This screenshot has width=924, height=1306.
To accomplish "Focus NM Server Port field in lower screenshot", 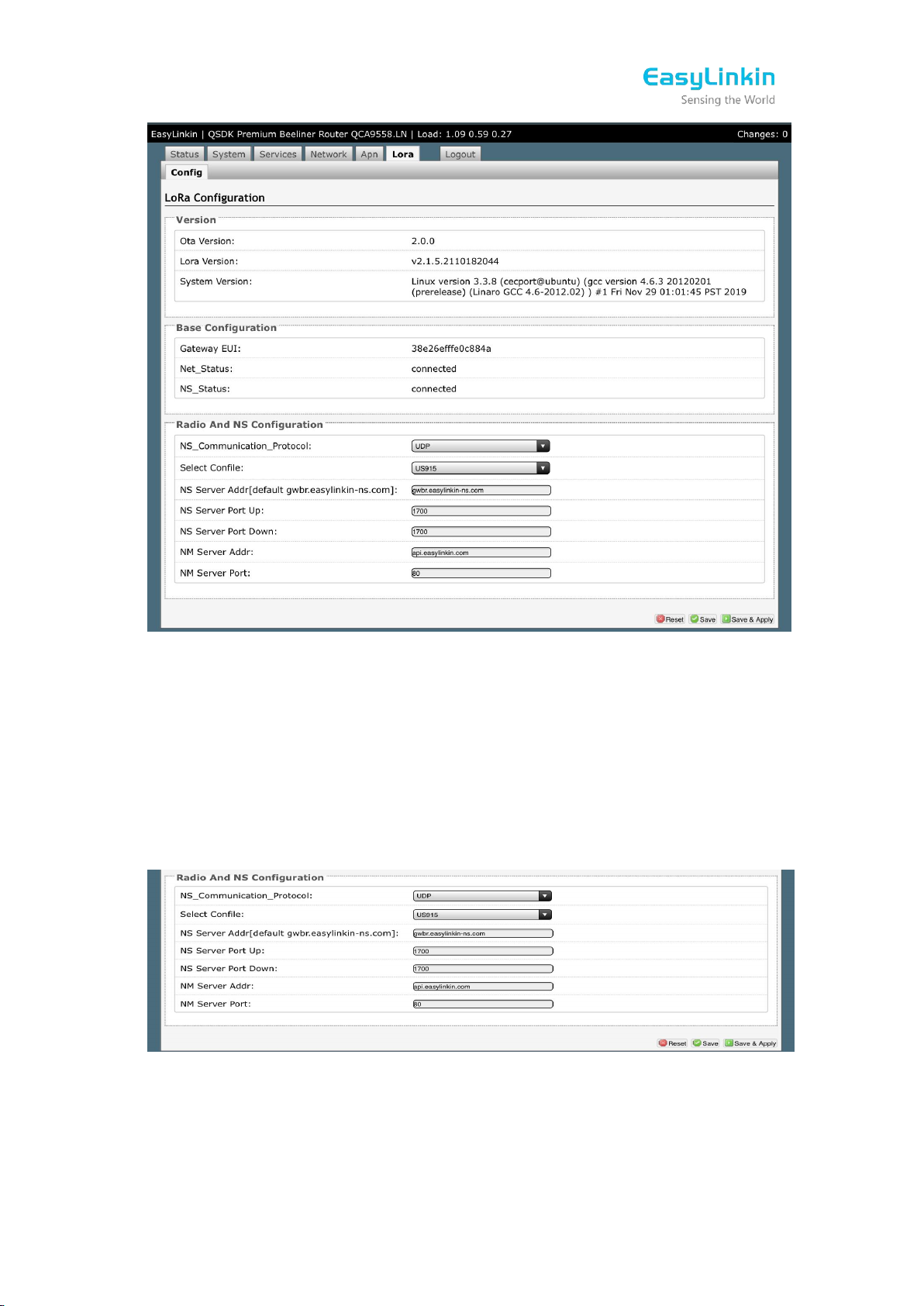I will pyautogui.click(x=483, y=1004).
